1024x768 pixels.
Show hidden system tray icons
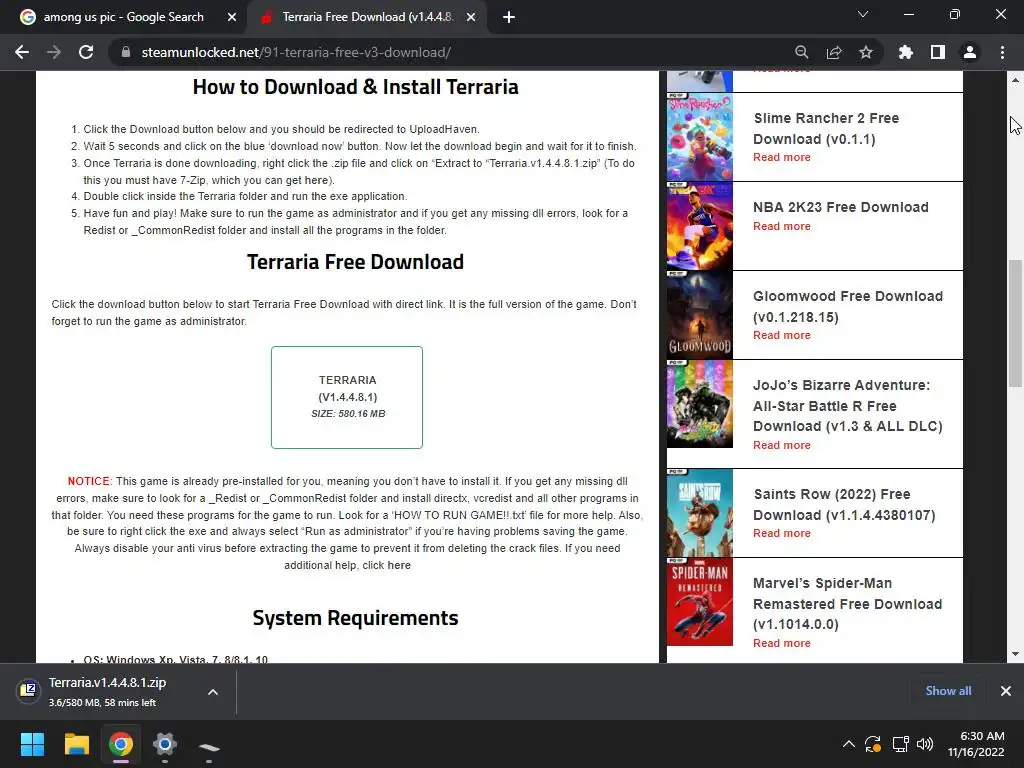(x=848, y=744)
